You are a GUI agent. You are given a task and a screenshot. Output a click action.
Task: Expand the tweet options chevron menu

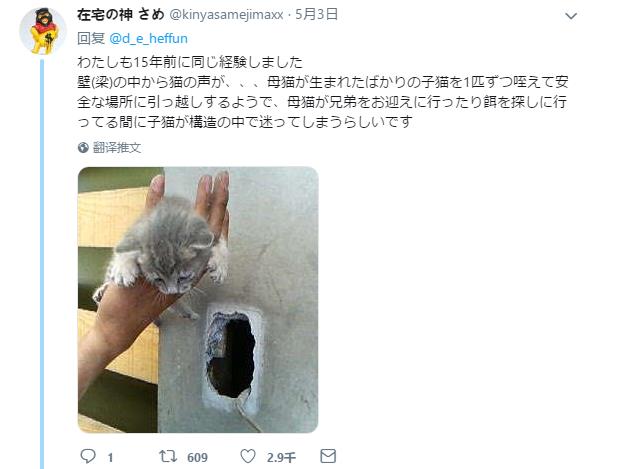pos(571,16)
